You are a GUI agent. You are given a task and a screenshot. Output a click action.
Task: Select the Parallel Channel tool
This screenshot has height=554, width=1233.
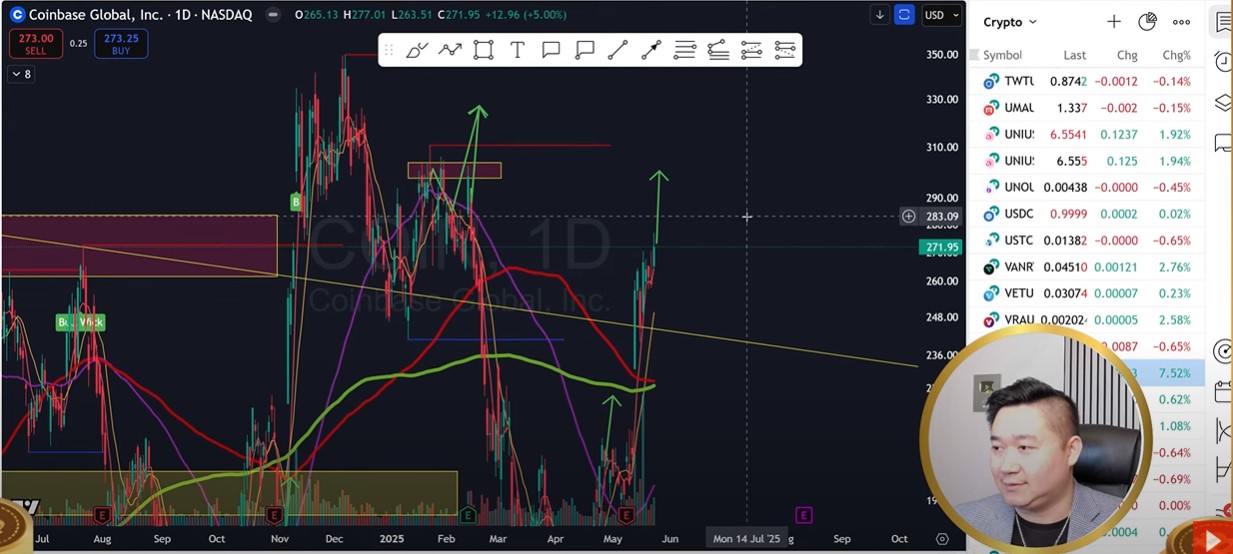752,50
